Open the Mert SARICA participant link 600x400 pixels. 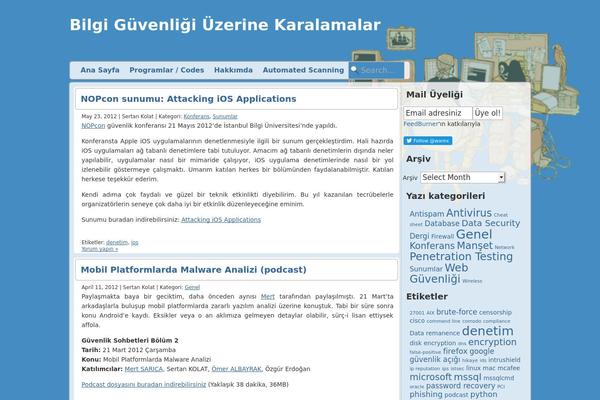click(144, 369)
